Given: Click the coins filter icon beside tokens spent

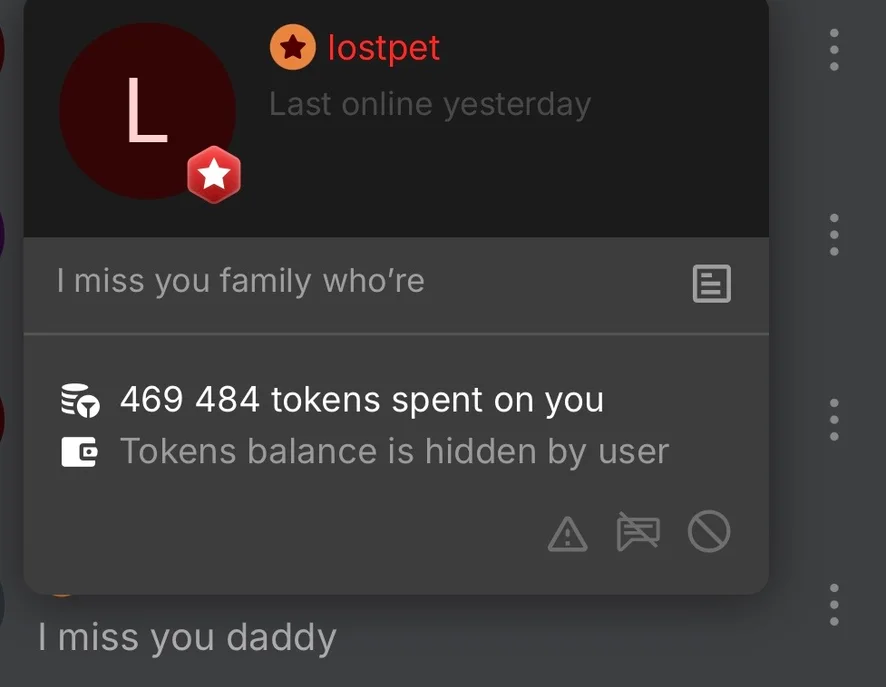Looking at the screenshot, I should click(80, 400).
